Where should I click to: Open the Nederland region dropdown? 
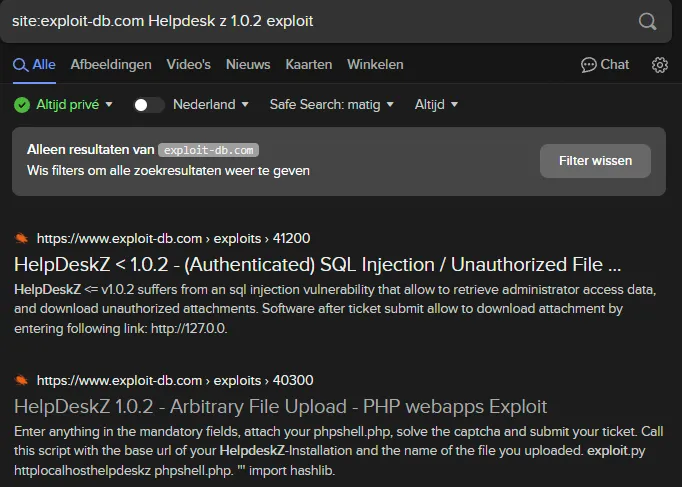coord(211,105)
